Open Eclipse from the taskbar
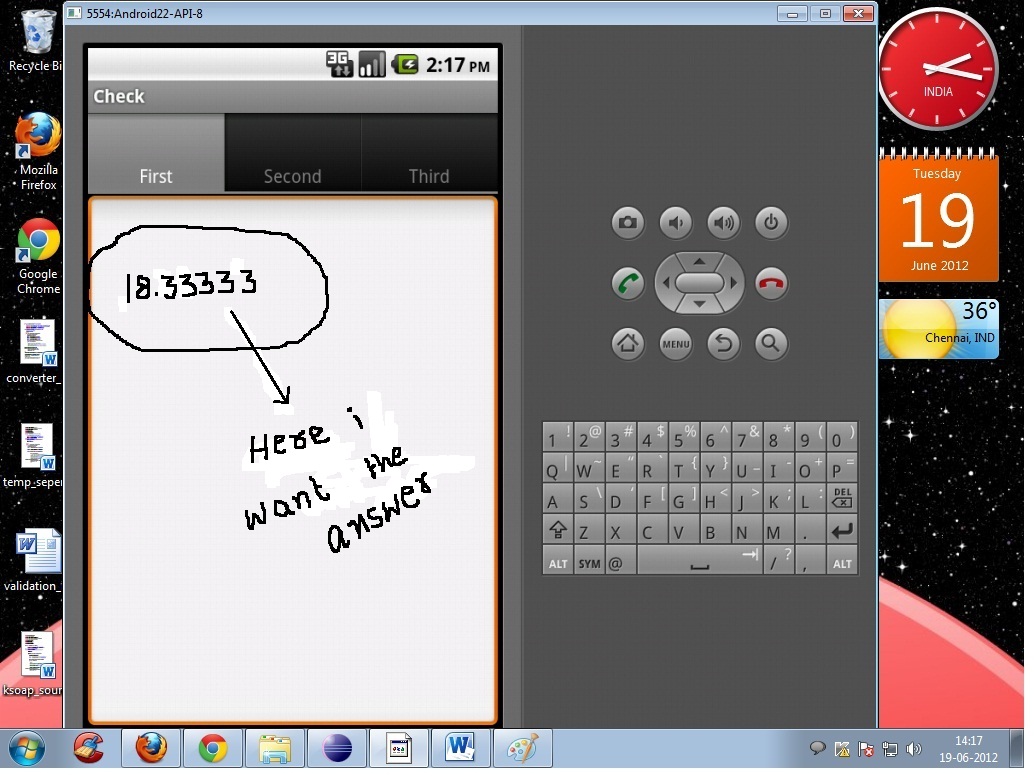Image resolution: width=1034 pixels, height=778 pixels. pyautogui.click(x=337, y=748)
